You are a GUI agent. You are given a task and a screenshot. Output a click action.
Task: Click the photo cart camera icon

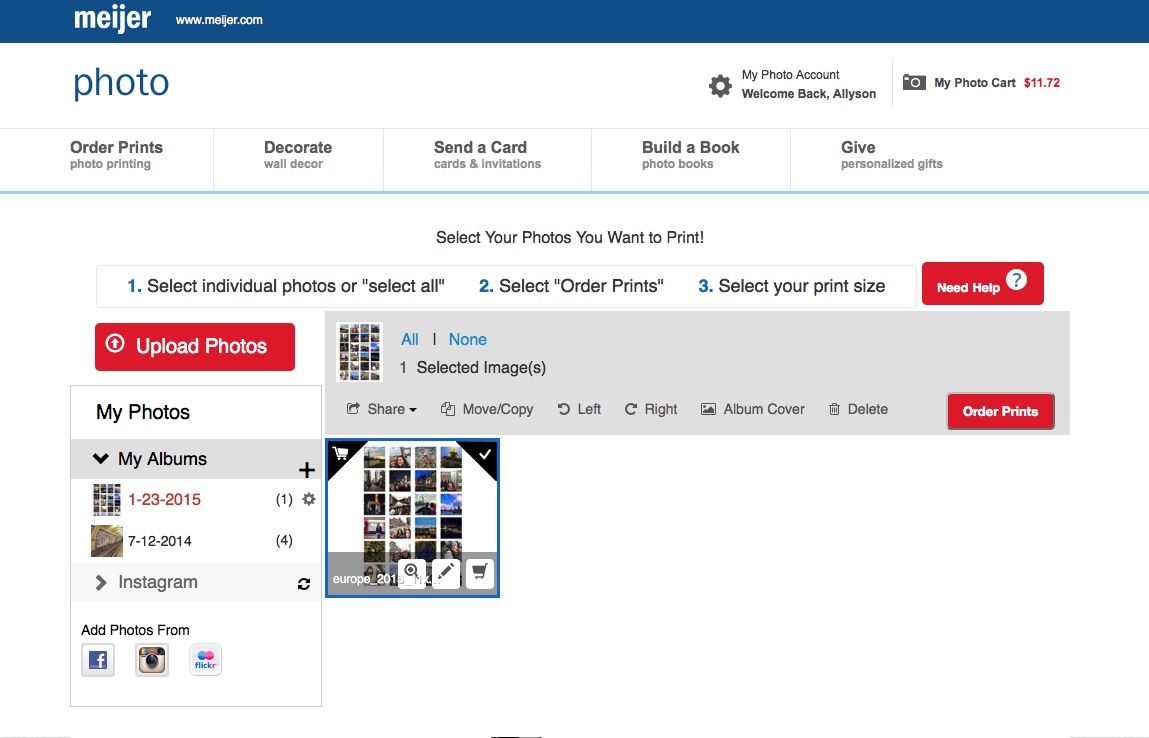pyautogui.click(x=914, y=82)
